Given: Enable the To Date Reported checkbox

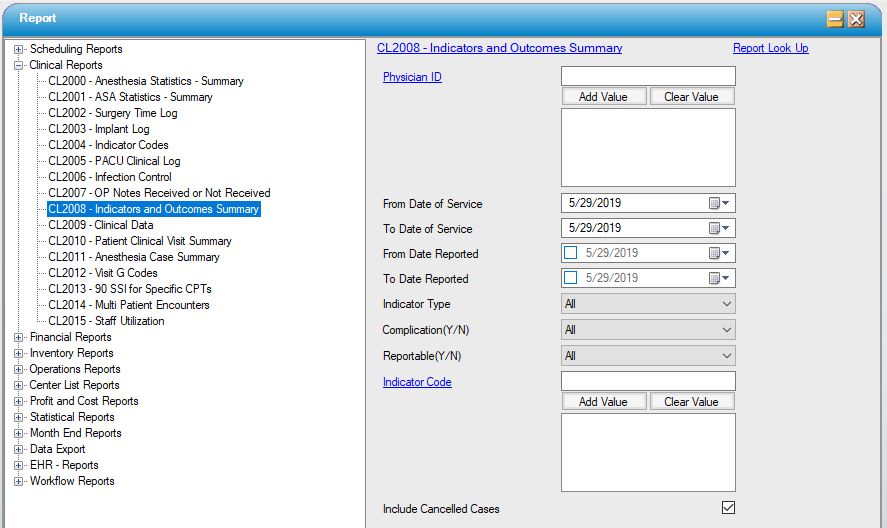Looking at the screenshot, I should click(571, 279).
